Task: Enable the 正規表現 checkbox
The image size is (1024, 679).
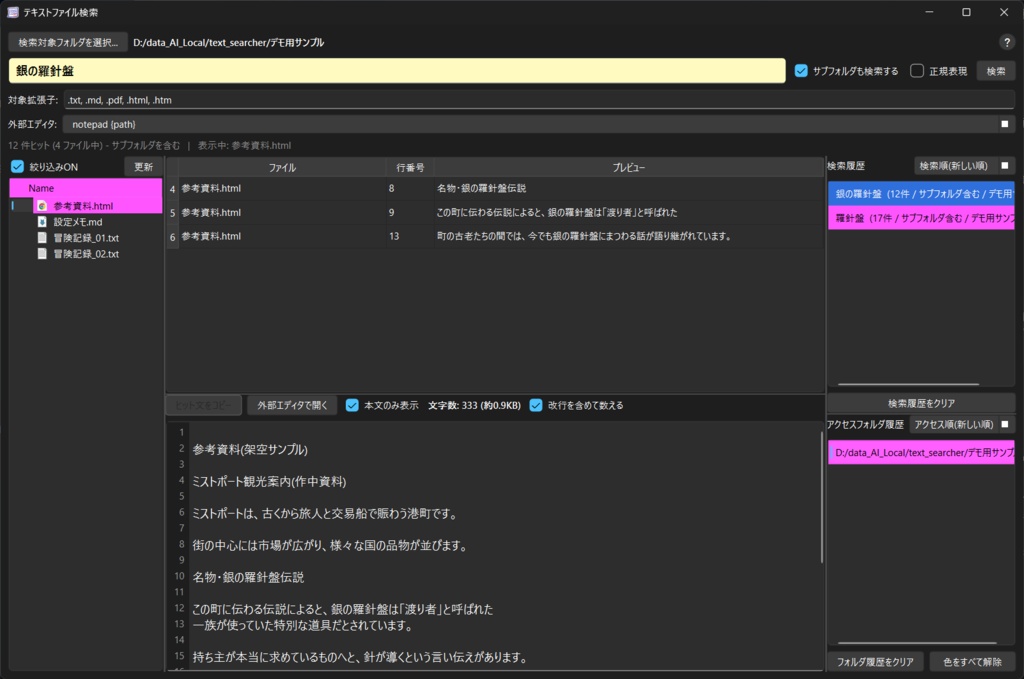Action: [917, 71]
